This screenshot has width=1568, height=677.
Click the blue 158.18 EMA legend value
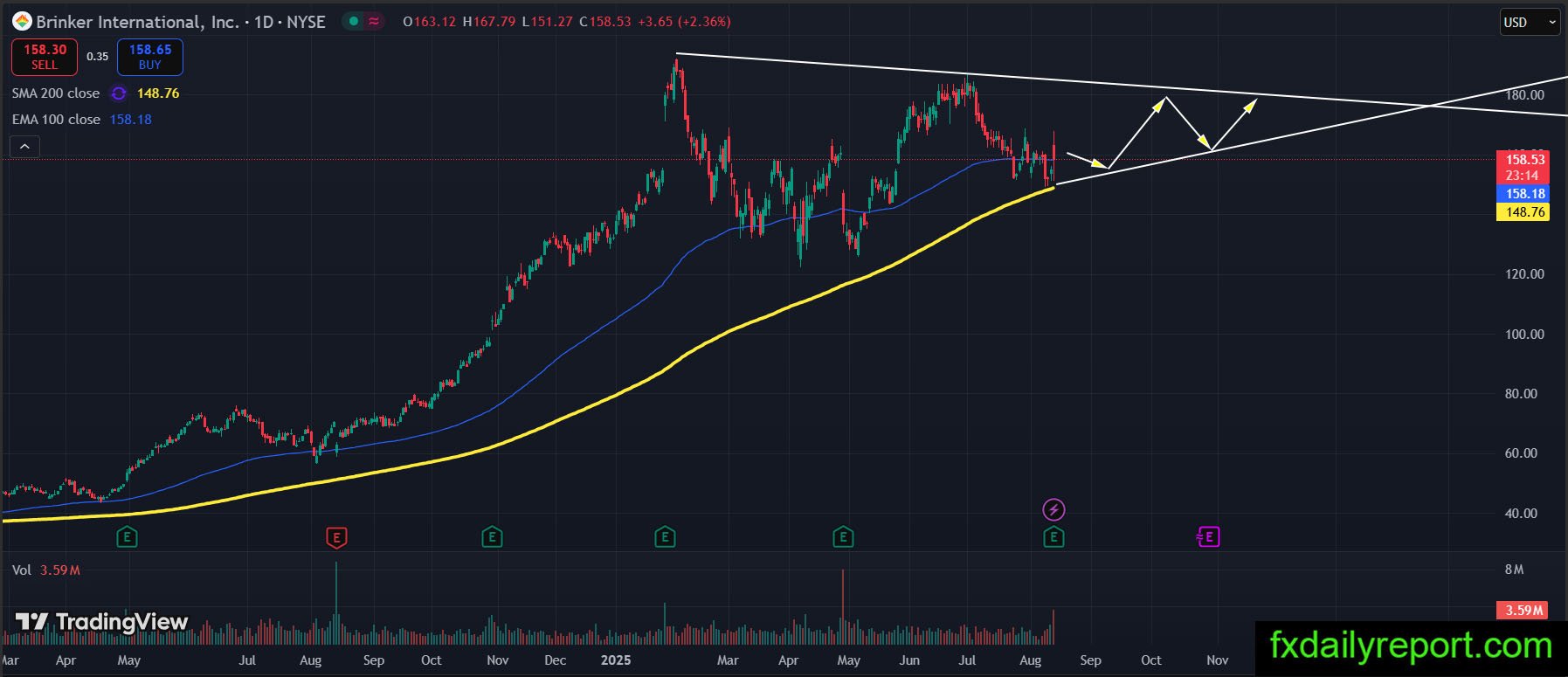131,120
